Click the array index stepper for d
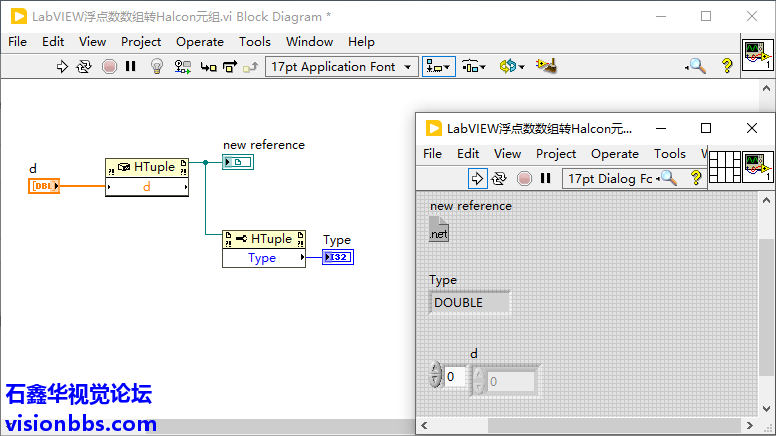 tap(435, 377)
